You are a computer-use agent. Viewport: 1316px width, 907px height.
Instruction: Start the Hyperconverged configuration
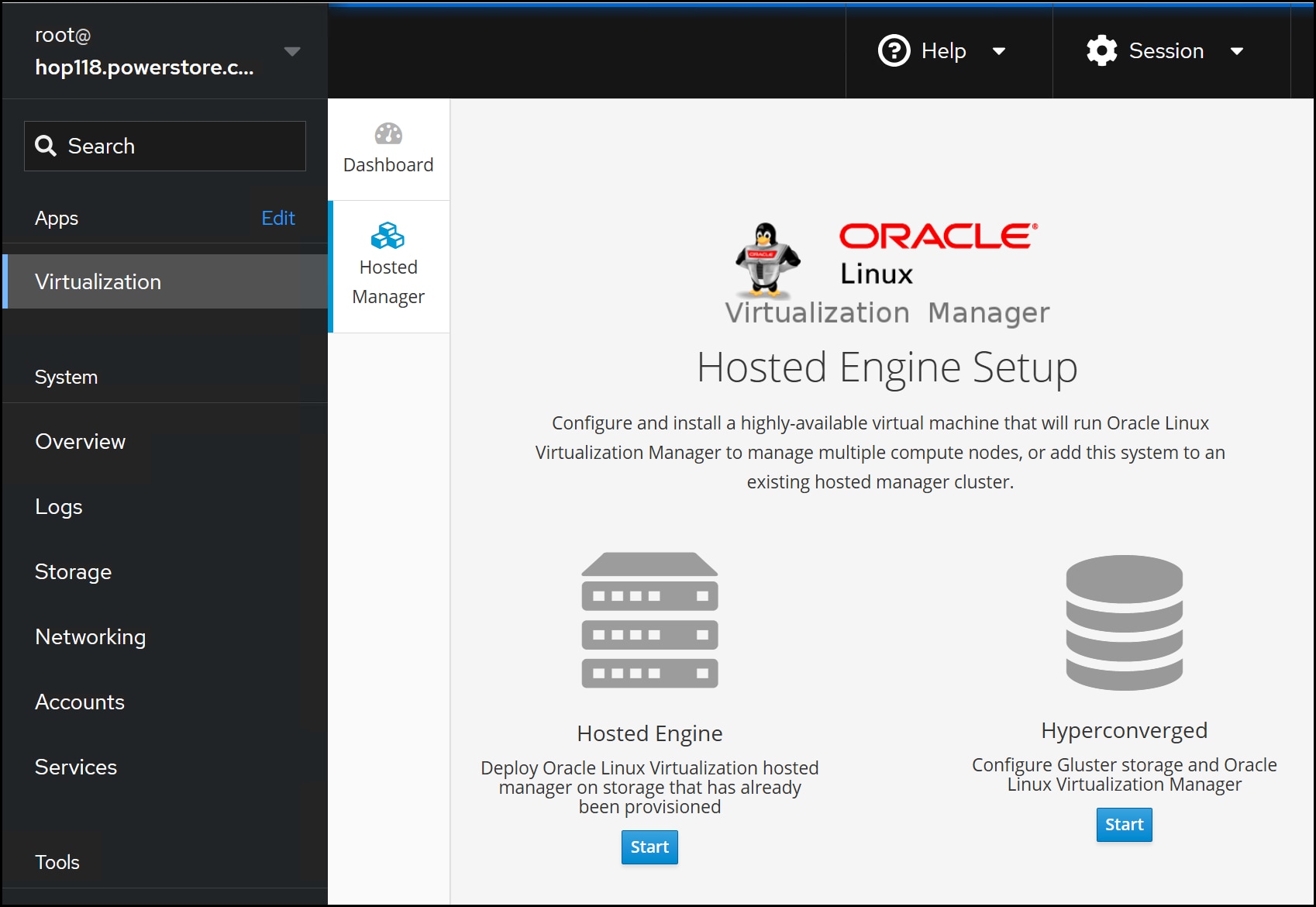(1124, 825)
